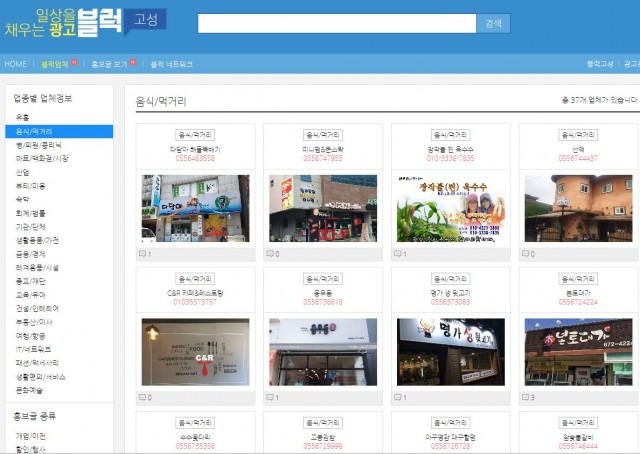The image size is (640, 454).
Task: Open 블럭업체 in the navigation bar
Action: click(x=54, y=64)
